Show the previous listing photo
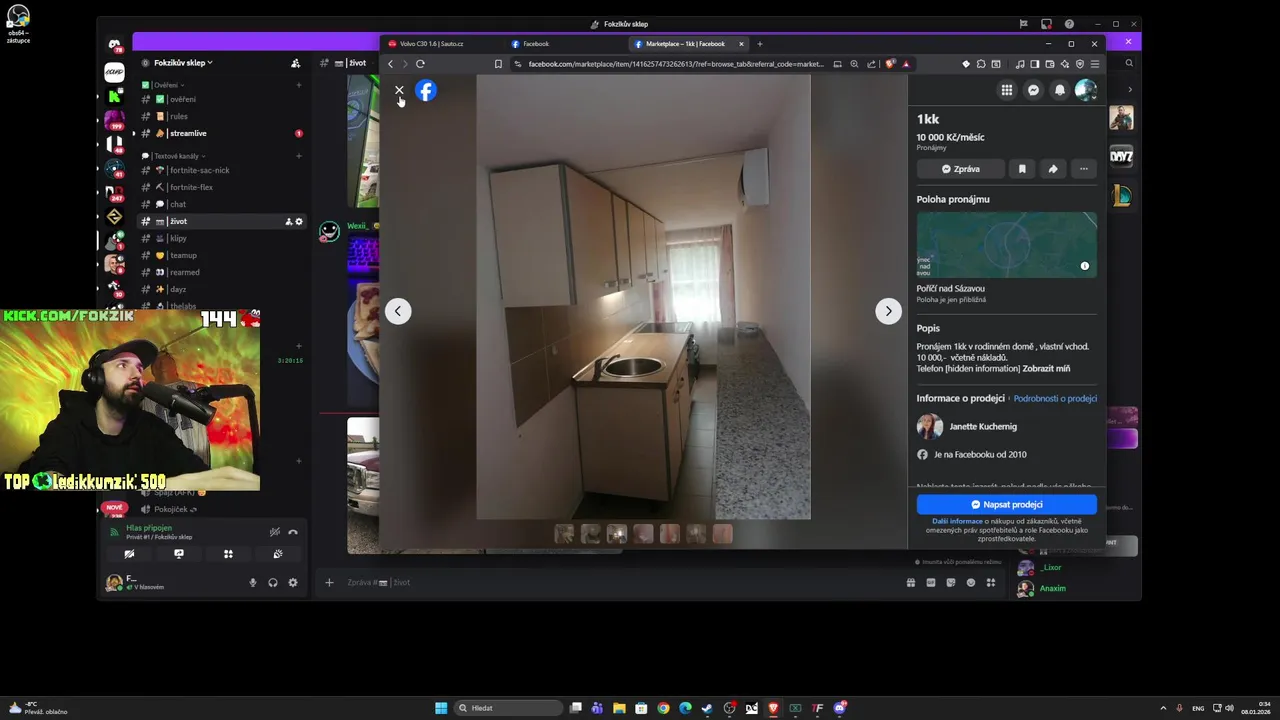This screenshot has height=720, width=1280. (398, 311)
